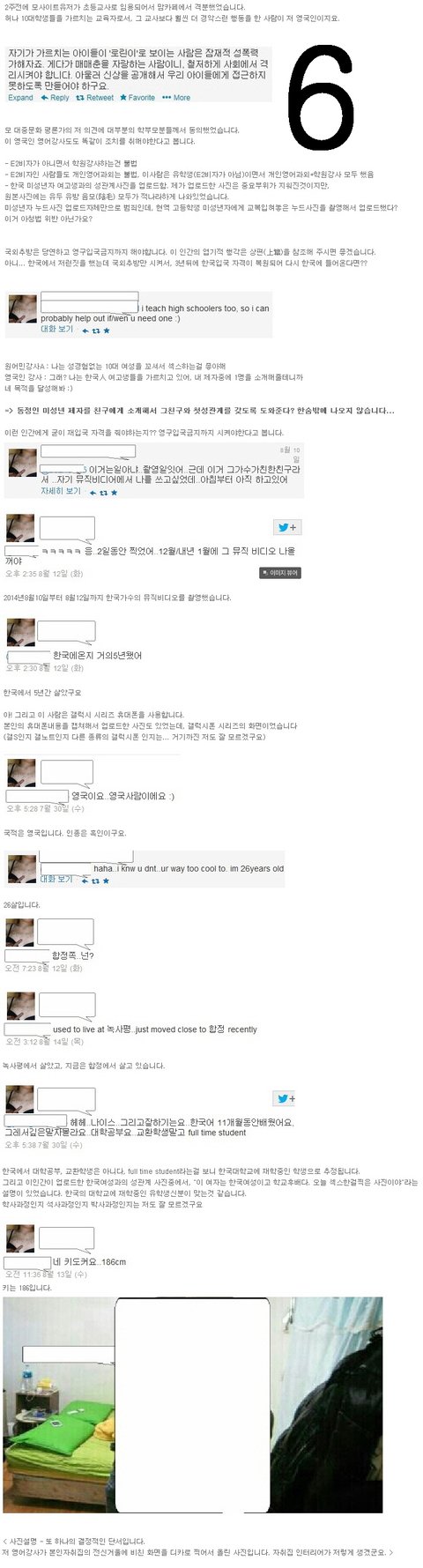This screenshot has height=1568, width=423.
Task: Open the 이미지 뷰어 button
Action: pyautogui.click(x=280, y=573)
